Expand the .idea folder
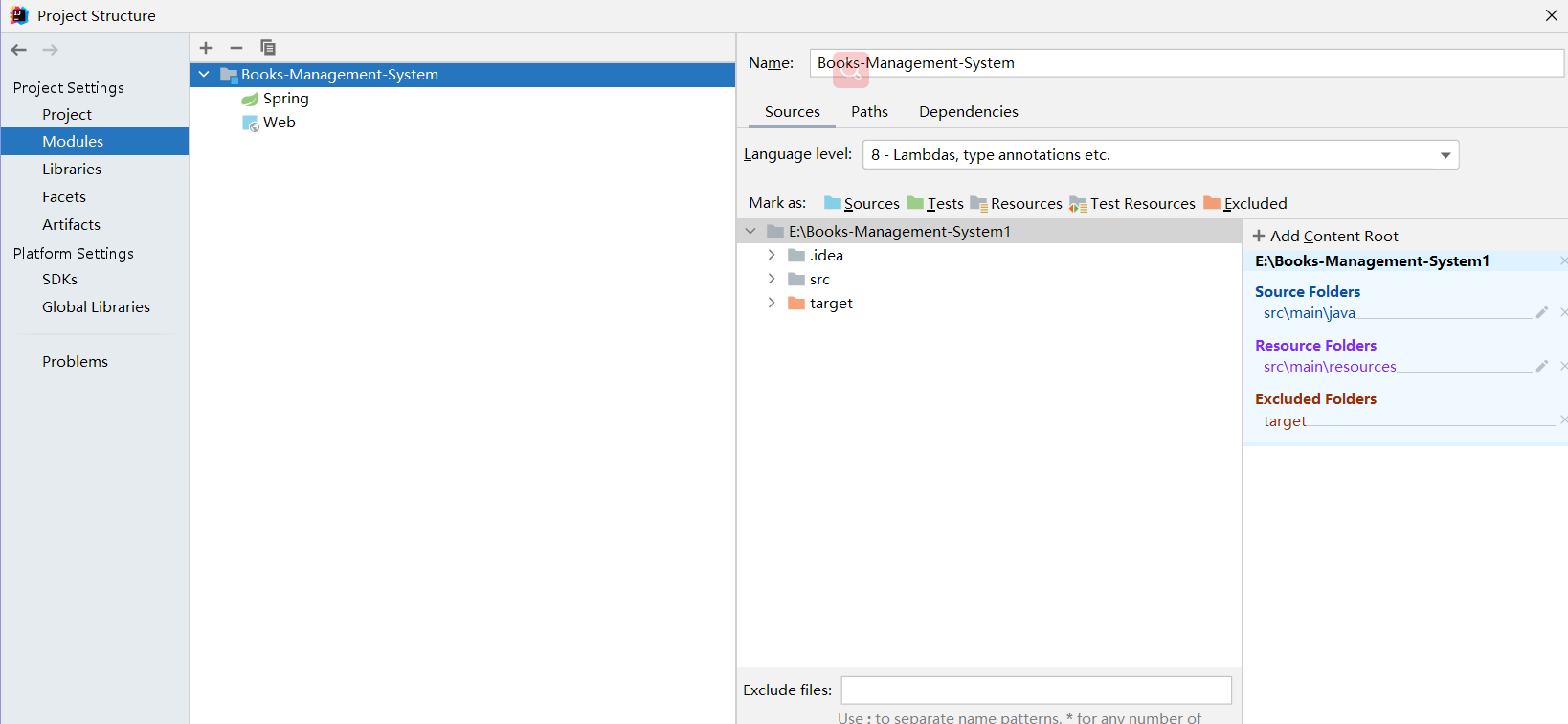 [x=772, y=255]
